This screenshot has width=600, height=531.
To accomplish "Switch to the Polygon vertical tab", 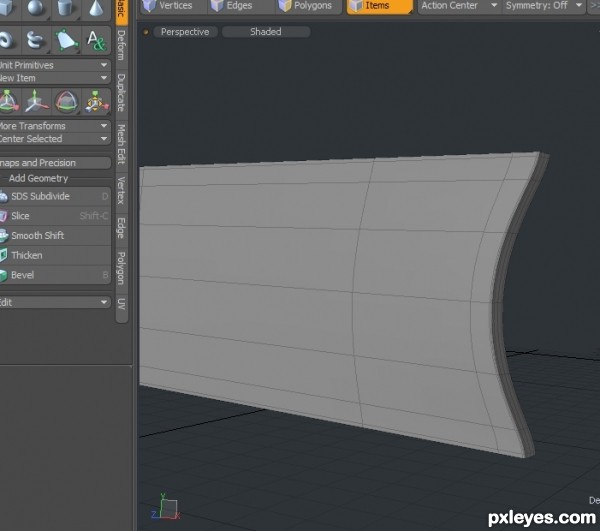I will coord(121,269).
